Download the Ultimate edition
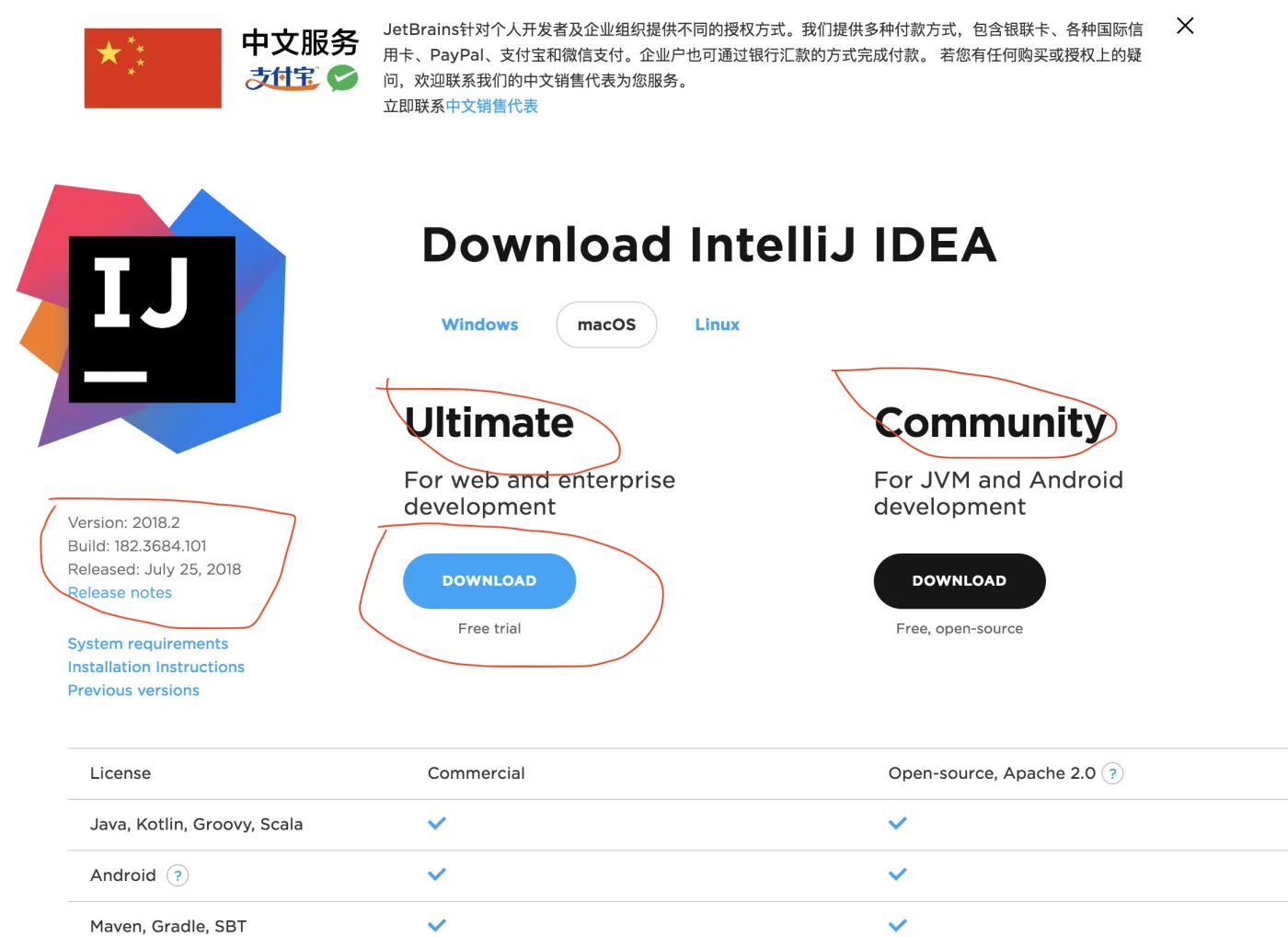Viewport: 1288px width, 937px height. click(x=489, y=581)
